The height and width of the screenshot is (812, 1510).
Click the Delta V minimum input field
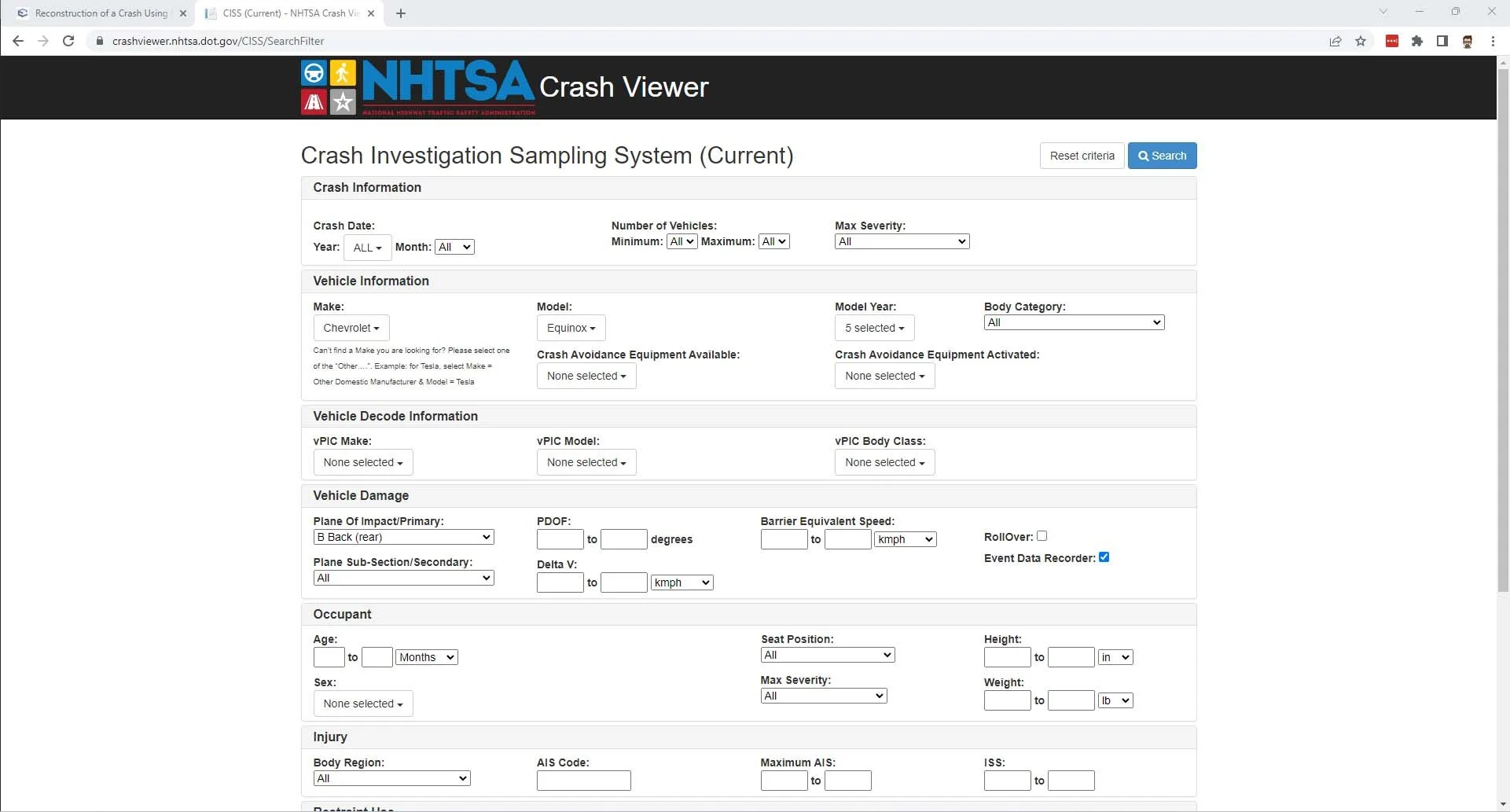[560, 582]
